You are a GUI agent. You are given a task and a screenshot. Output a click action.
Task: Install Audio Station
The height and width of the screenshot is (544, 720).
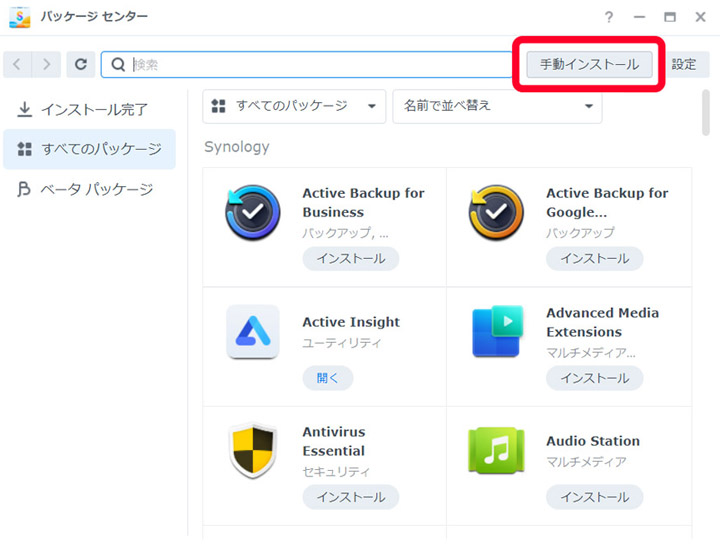click(x=595, y=497)
